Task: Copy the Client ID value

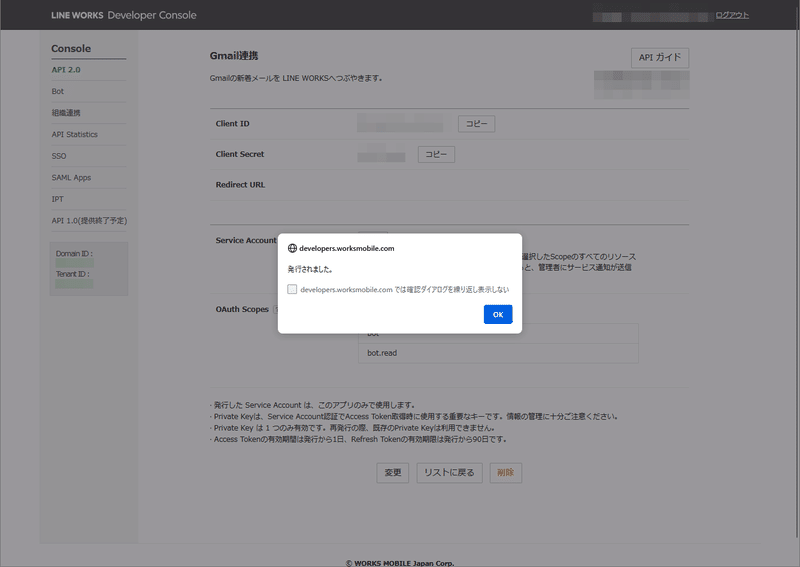Action: 477,124
